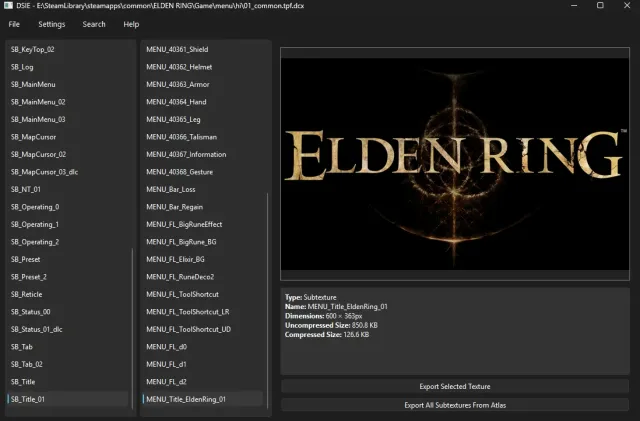Viewport: 640px width, 421px height.
Task: Select MENU_FL_BigRune_BG subtexture
Action: pos(202,242)
